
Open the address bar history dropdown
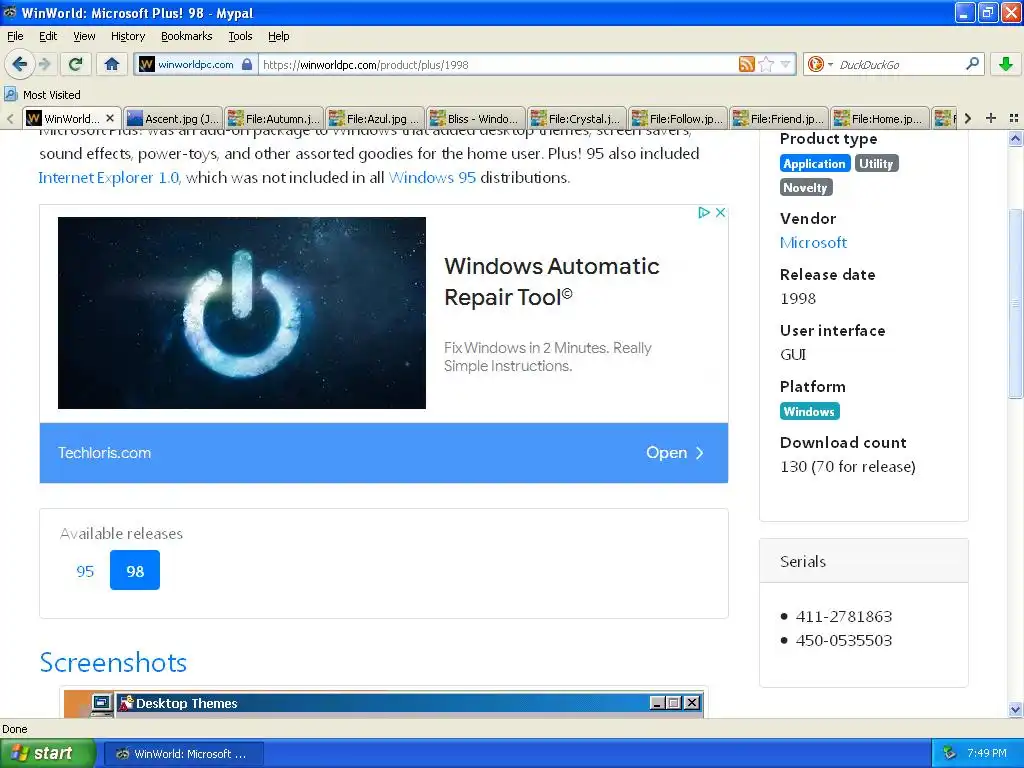[x=785, y=64]
